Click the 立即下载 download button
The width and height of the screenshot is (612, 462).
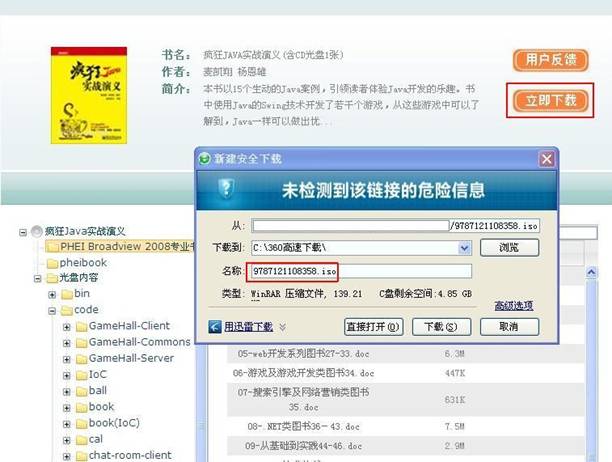(x=550, y=100)
